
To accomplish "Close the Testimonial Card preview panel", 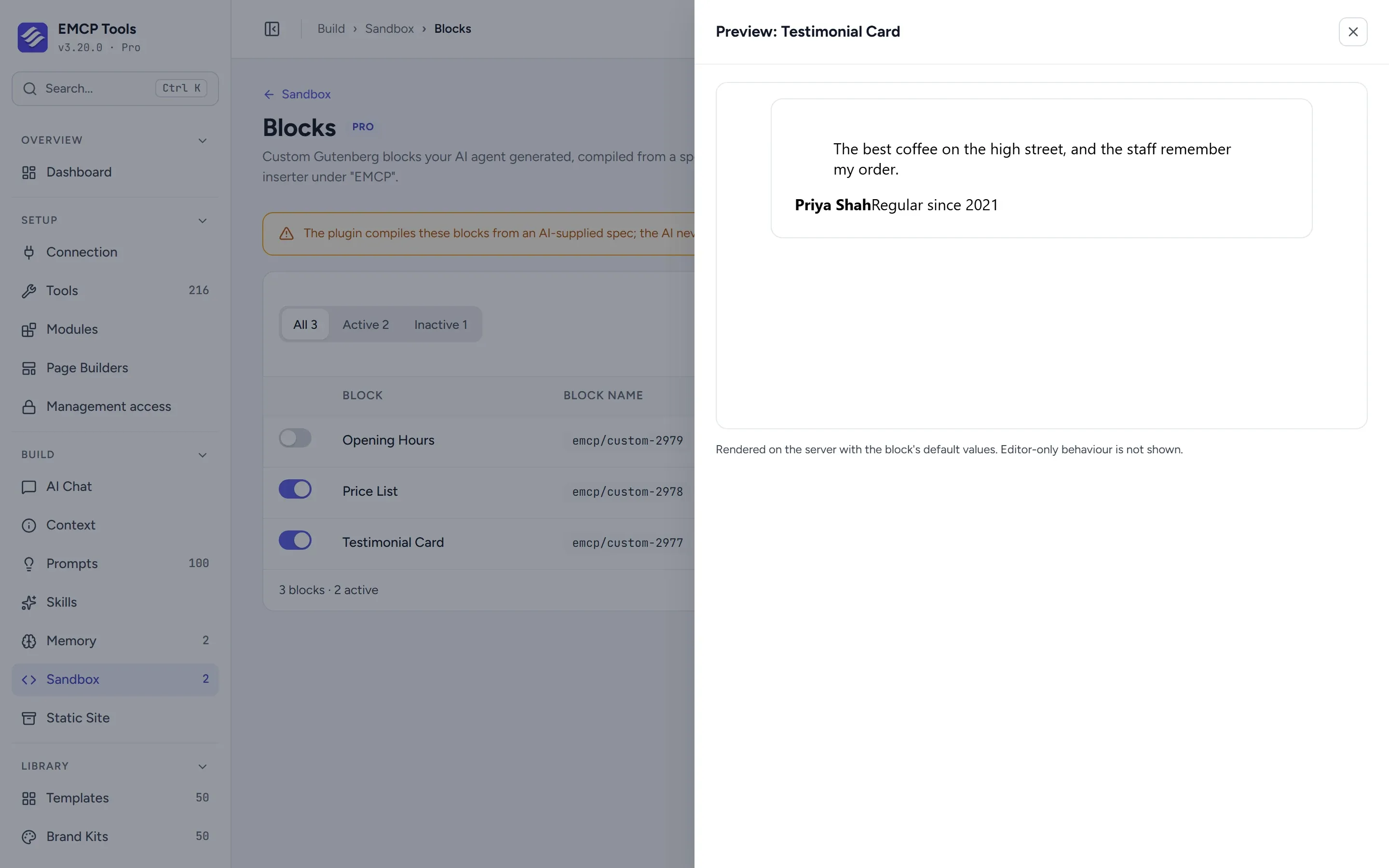I will (1353, 31).
